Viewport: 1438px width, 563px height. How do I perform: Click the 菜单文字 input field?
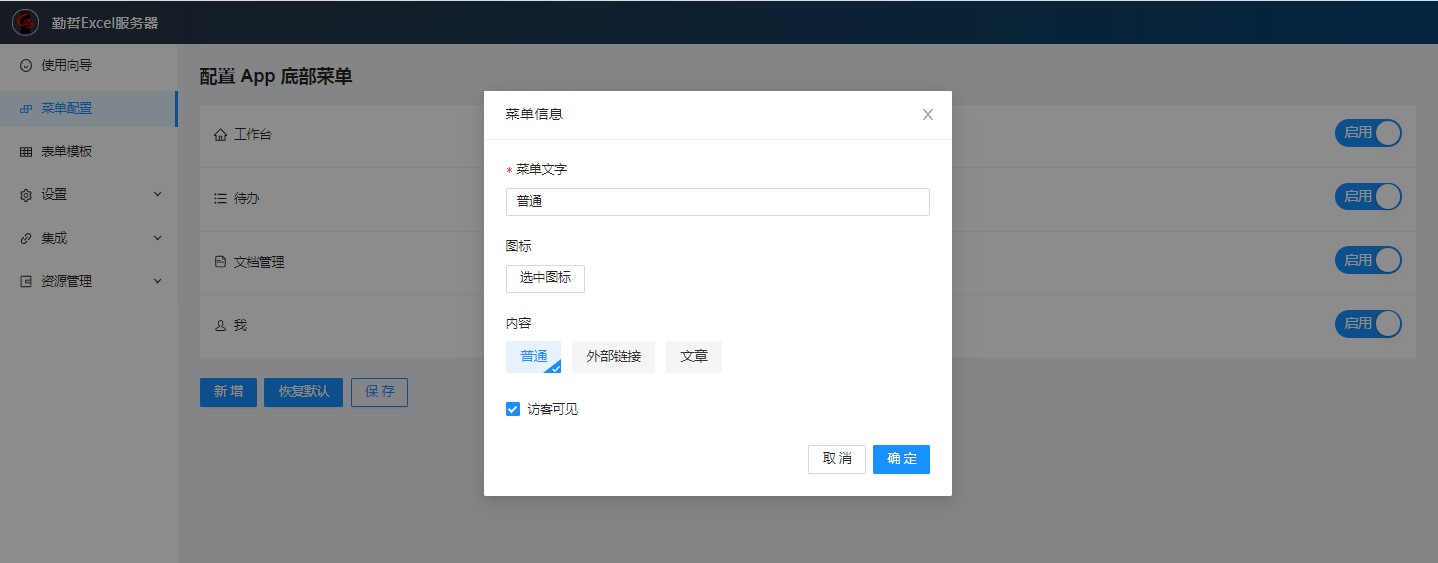tap(717, 202)
